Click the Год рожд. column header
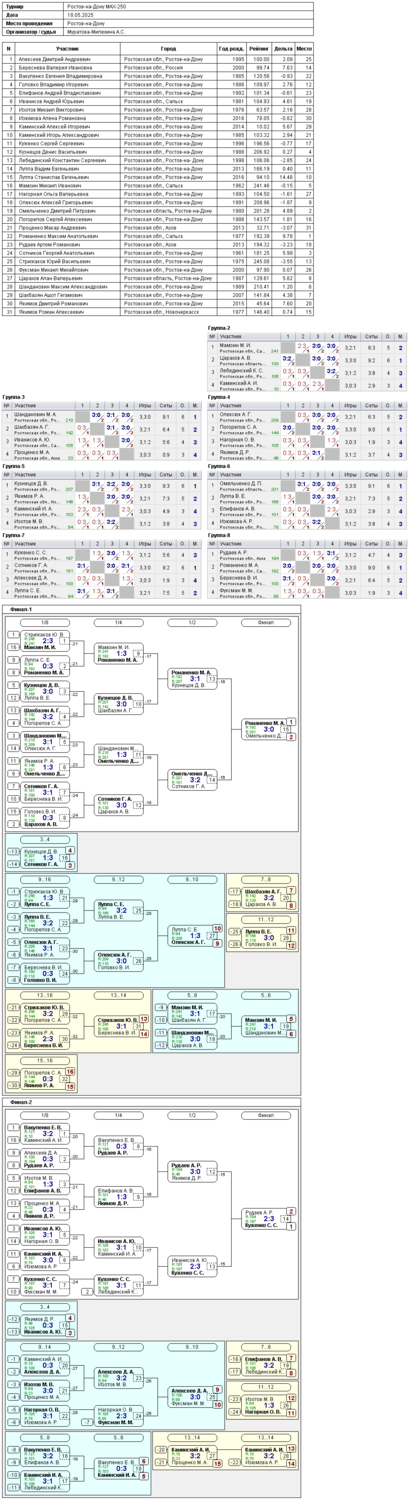Screen dimensions: 411x1500 point(231,48)
